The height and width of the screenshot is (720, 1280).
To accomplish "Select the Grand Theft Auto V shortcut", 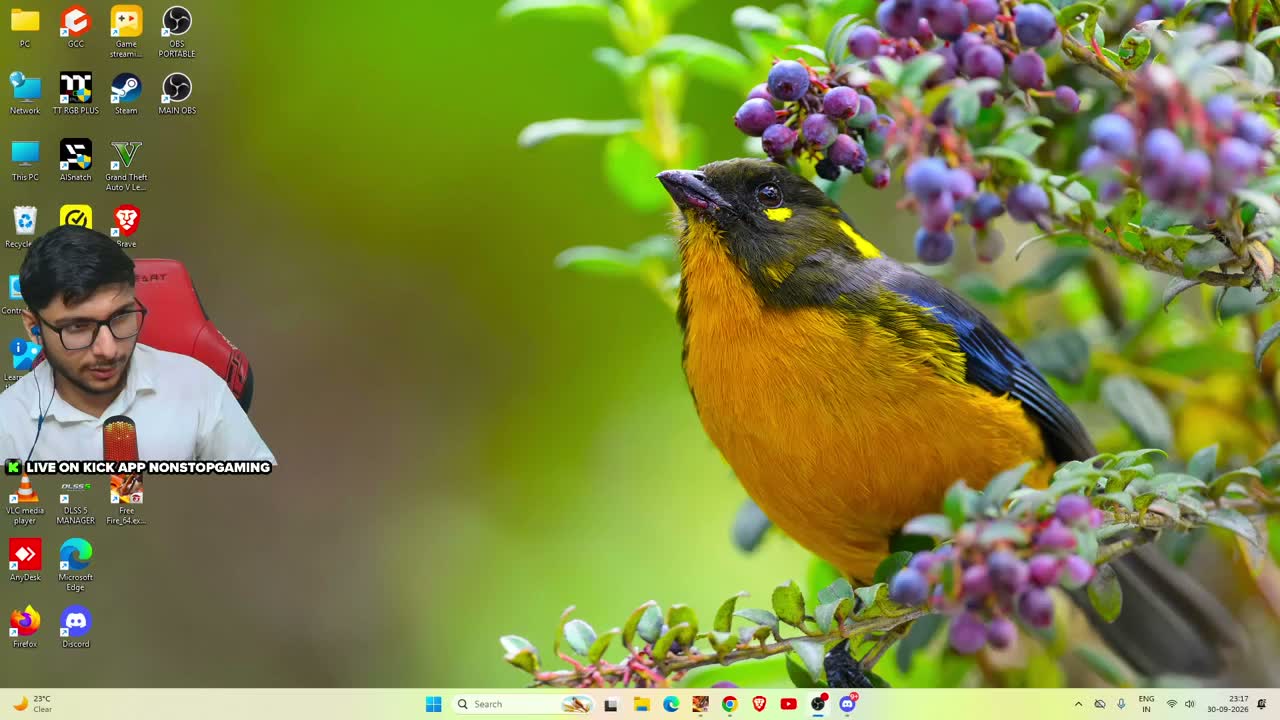I will (x=126, y=166).
